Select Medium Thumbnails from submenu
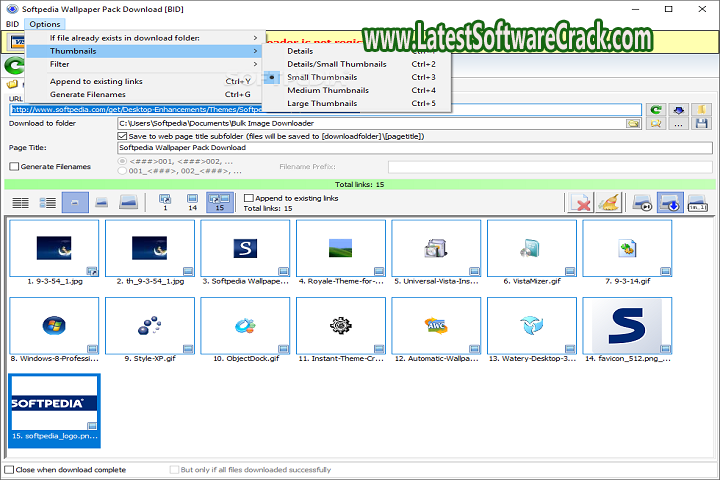Screen dimensions: 720x480 (356, 90)
